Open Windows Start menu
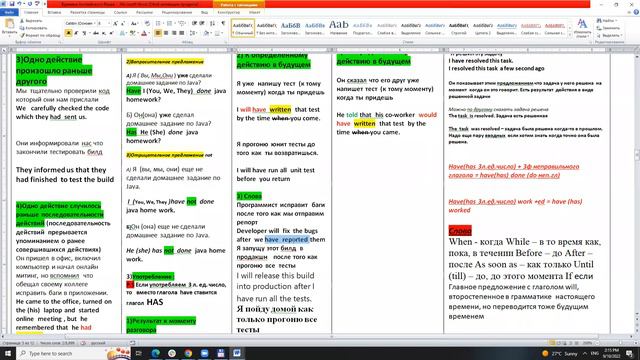This screenshot has width=640, height=360. pos(8,353)
